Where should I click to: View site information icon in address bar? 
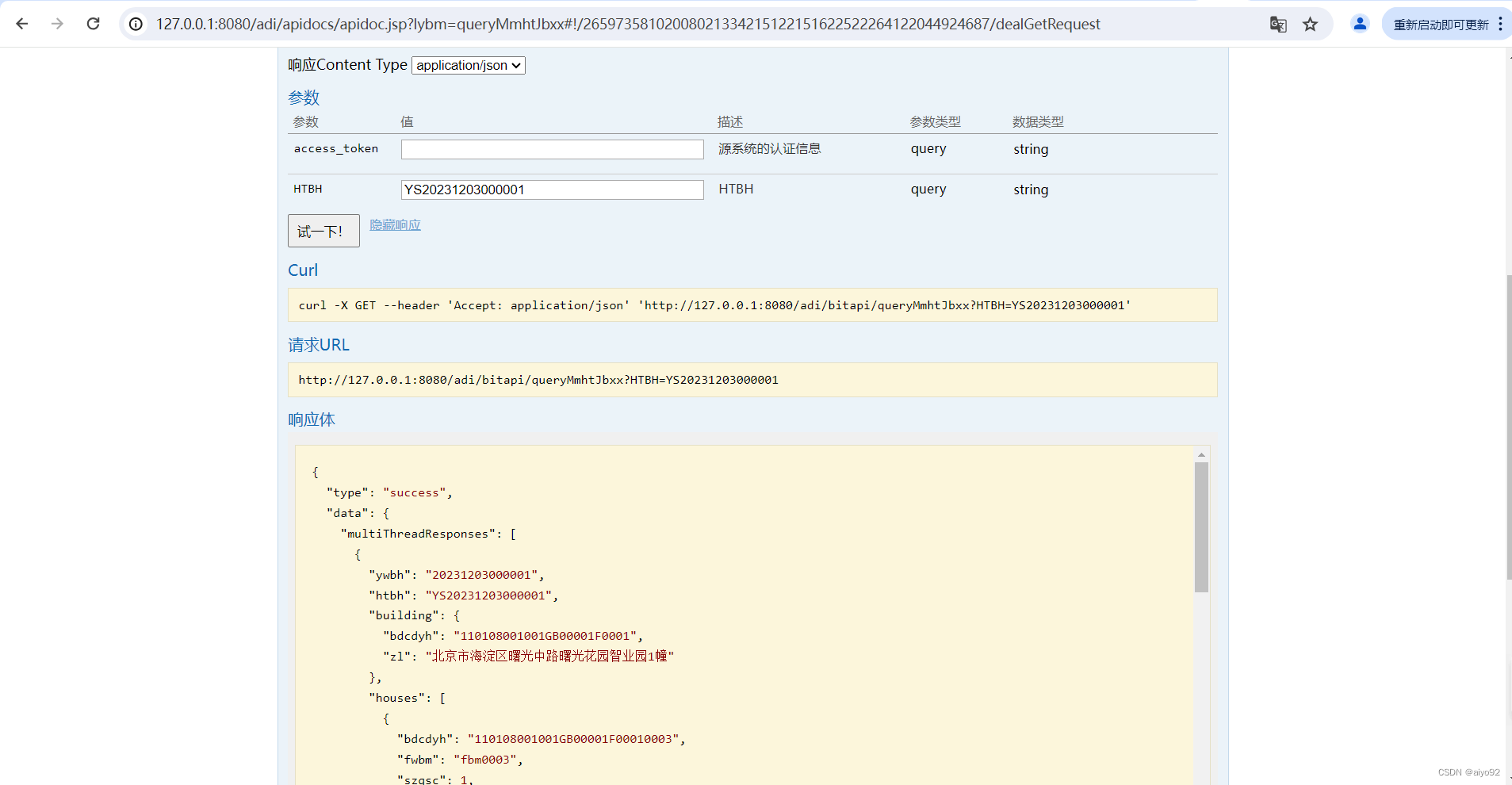pyautogui.click(x=136, y=24)
